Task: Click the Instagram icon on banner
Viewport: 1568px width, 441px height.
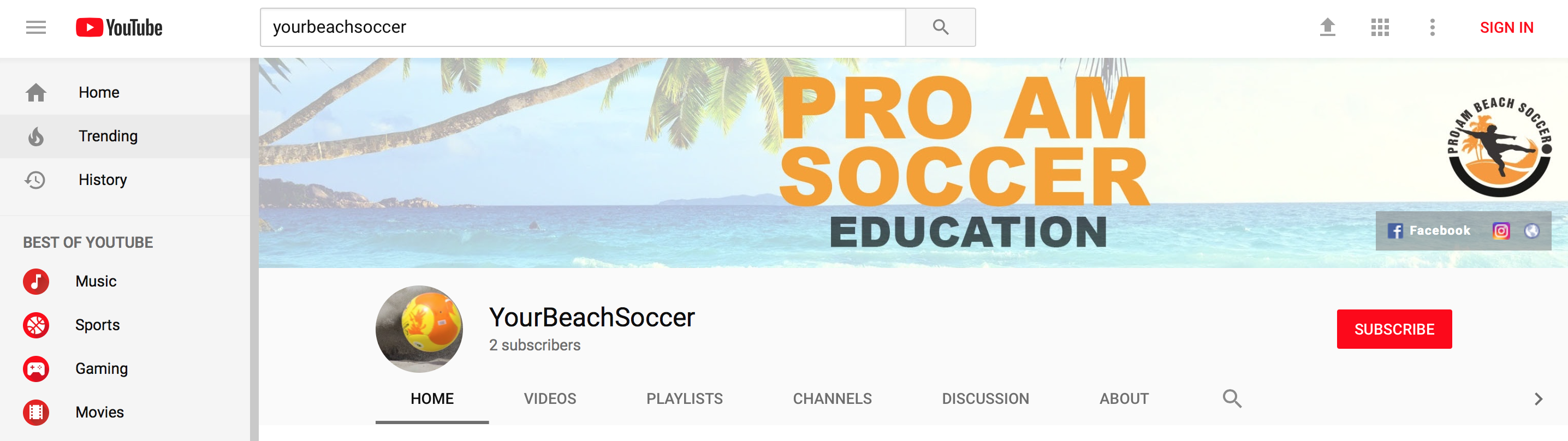Action: [x=1501, y=230]
